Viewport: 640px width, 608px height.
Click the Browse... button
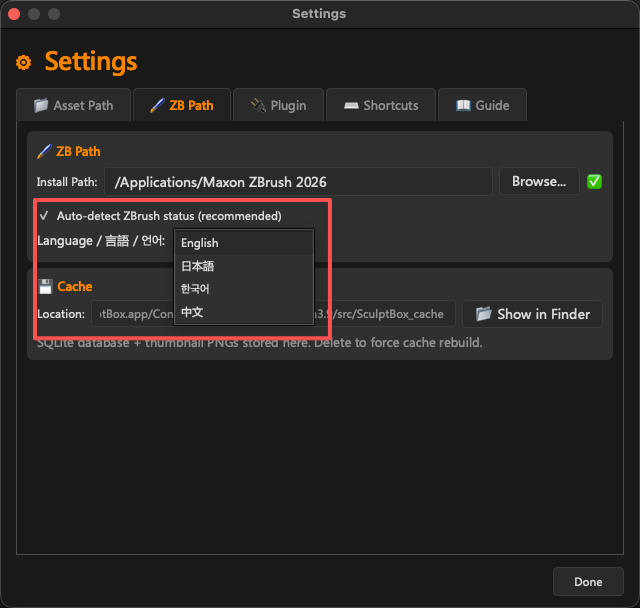(x=539, y=181)
